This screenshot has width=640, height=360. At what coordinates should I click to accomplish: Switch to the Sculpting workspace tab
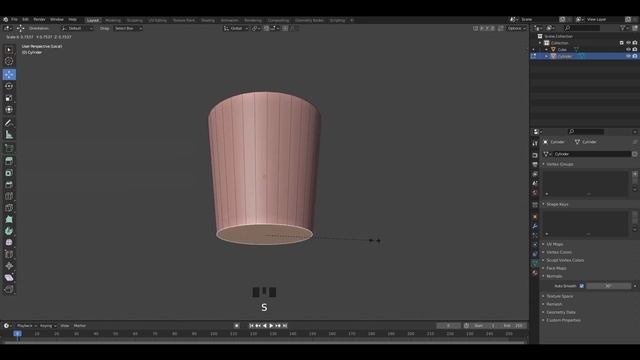coord(134,20)
